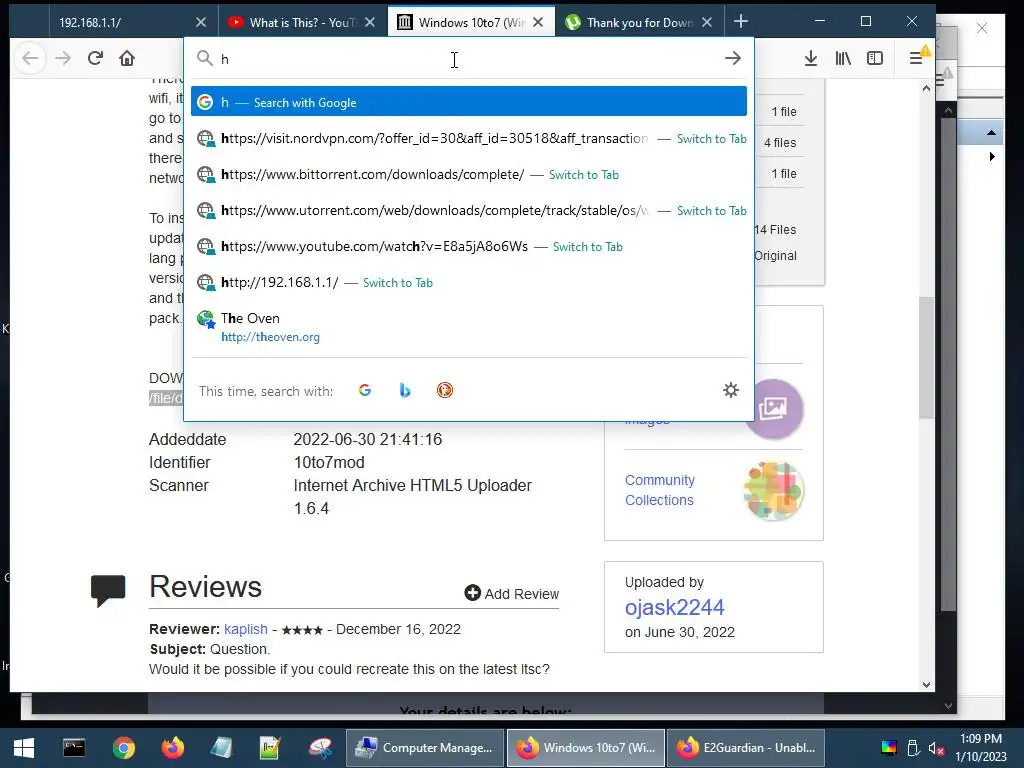
Task: Open the clock showing 1:09 PM
Action: pyautogui.click(x=981, y=748)
